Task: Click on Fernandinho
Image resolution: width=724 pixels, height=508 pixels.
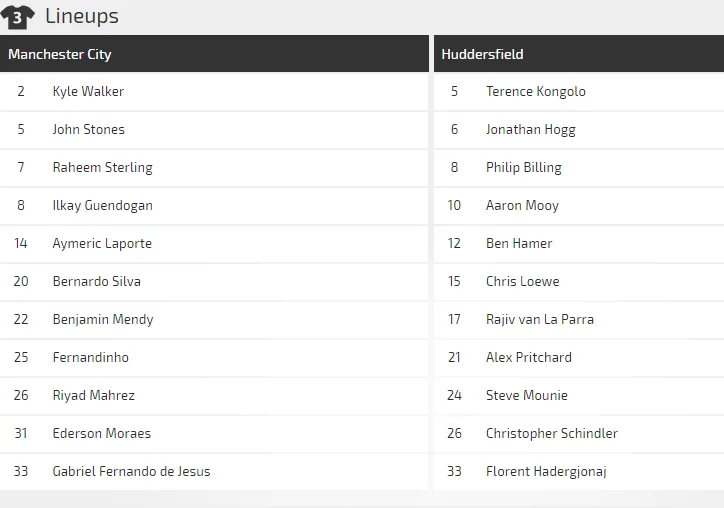Action: (x=90, y=357)
